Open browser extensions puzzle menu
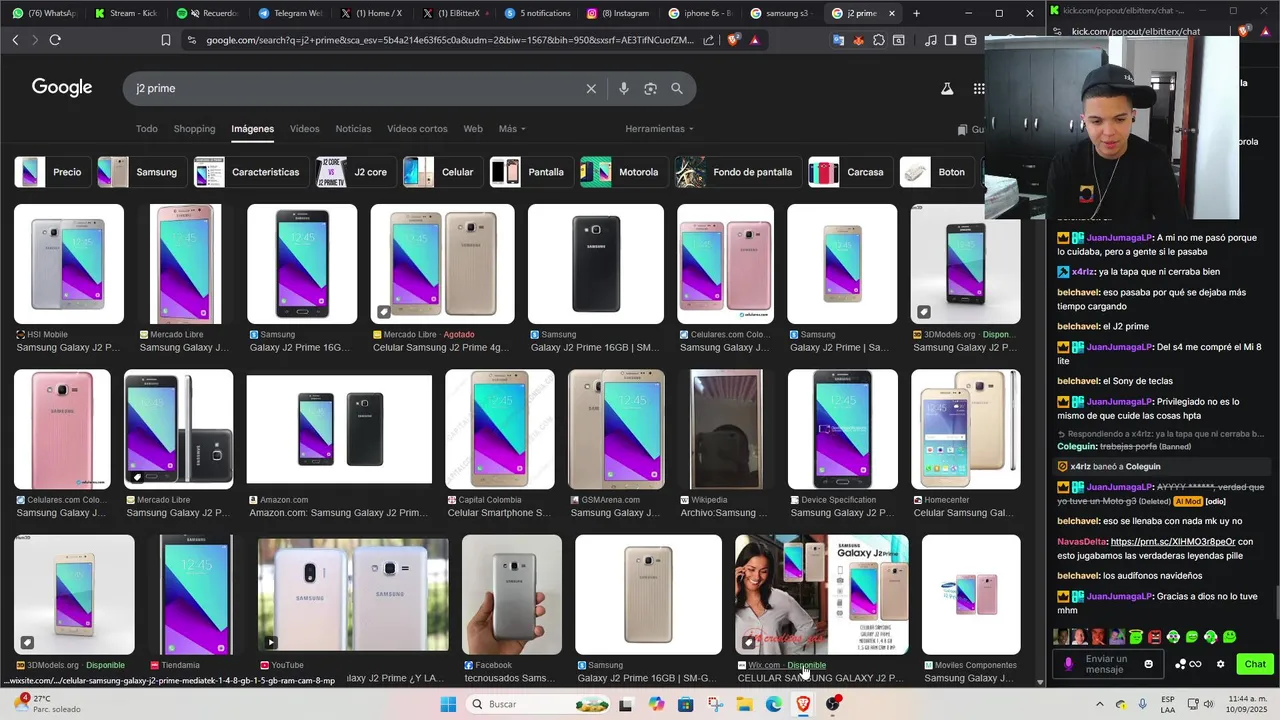The width and height of the screenshot is (1280, 720). [878, 40]
